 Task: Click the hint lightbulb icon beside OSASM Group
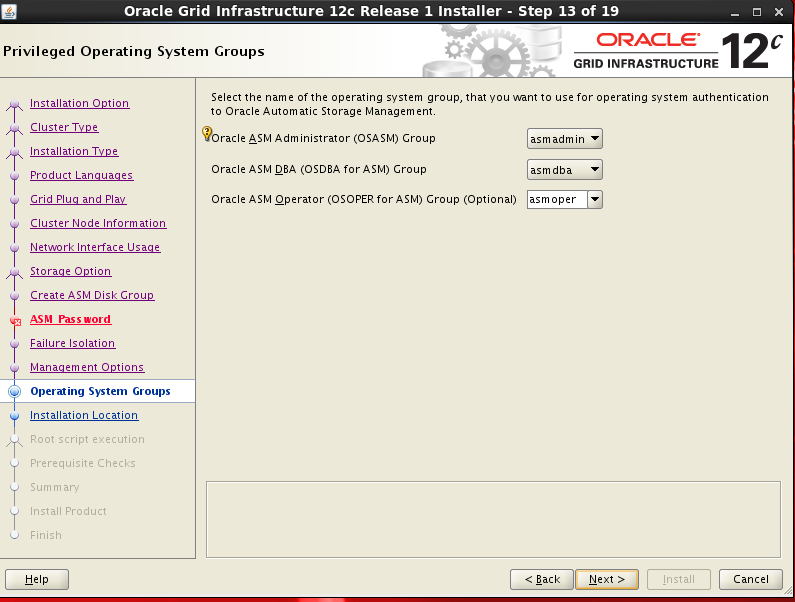tap(207, 133)
